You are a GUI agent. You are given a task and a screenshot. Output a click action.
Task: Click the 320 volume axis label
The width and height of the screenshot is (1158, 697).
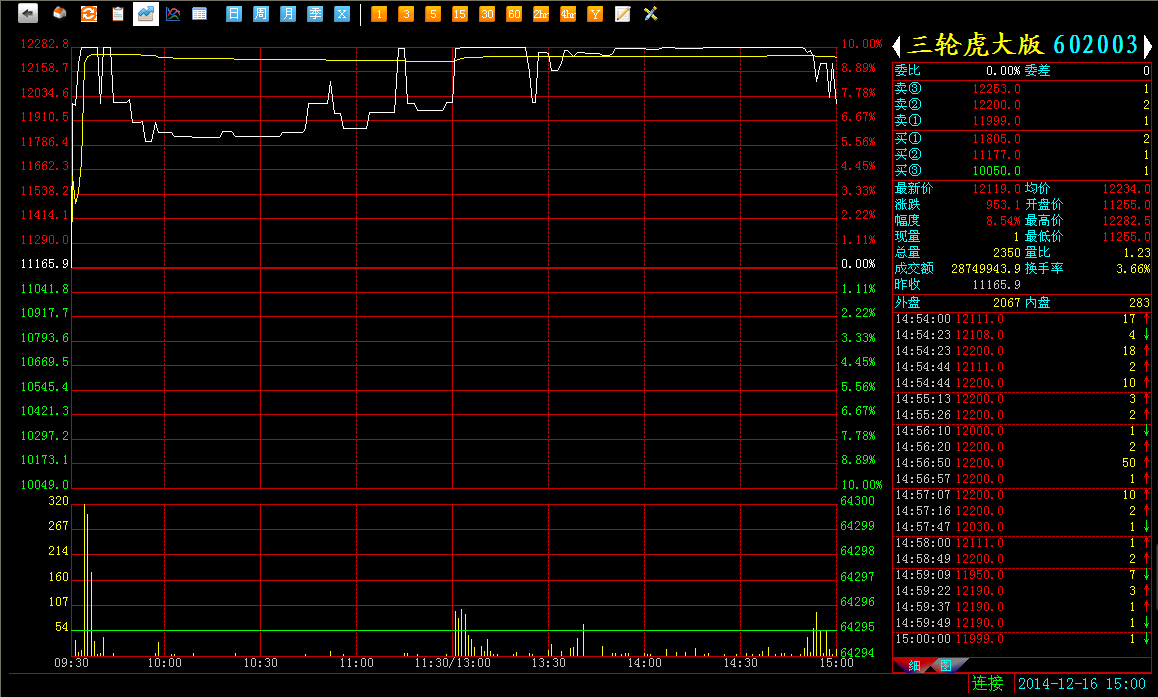pyautogui.click(x=58, y=501)
